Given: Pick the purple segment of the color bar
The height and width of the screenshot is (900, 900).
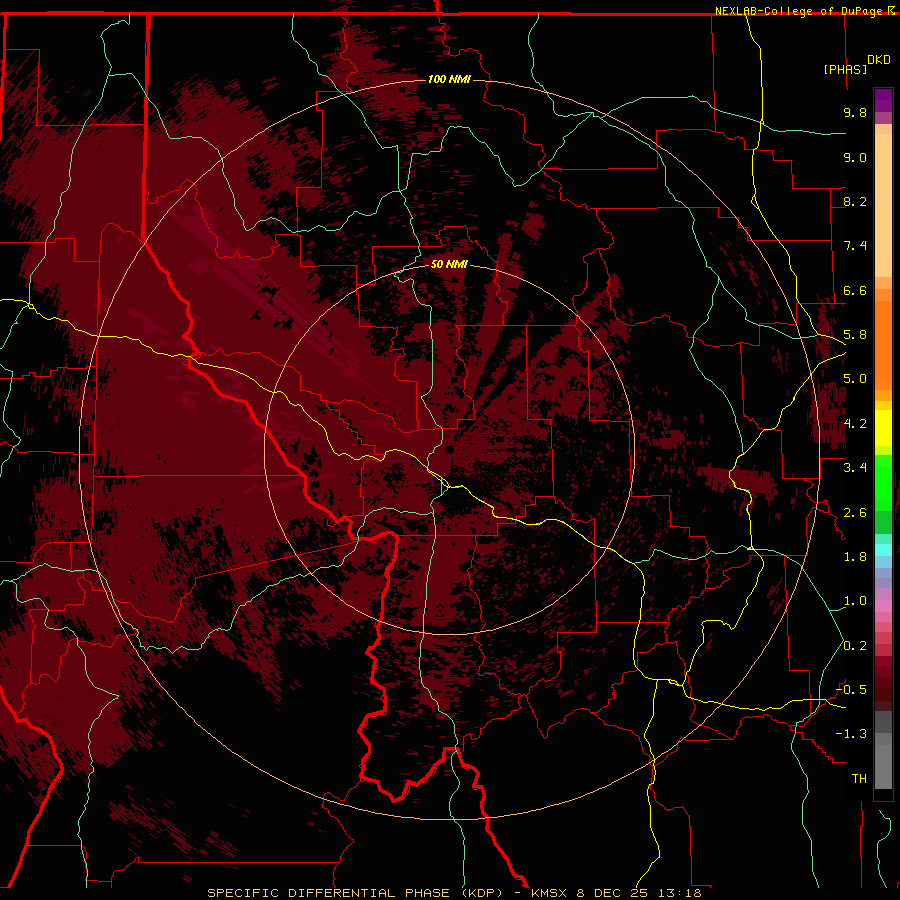Looking at the screenshot, I should [883, 100].
